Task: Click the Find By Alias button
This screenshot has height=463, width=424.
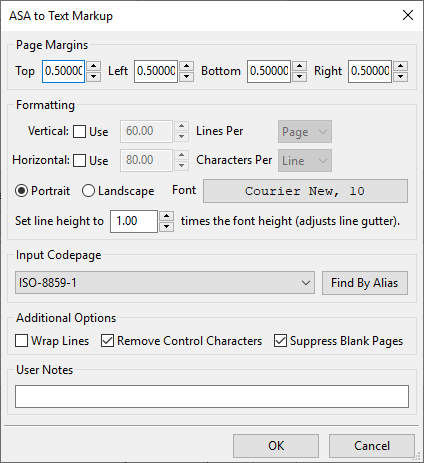Action: point(365,283)
